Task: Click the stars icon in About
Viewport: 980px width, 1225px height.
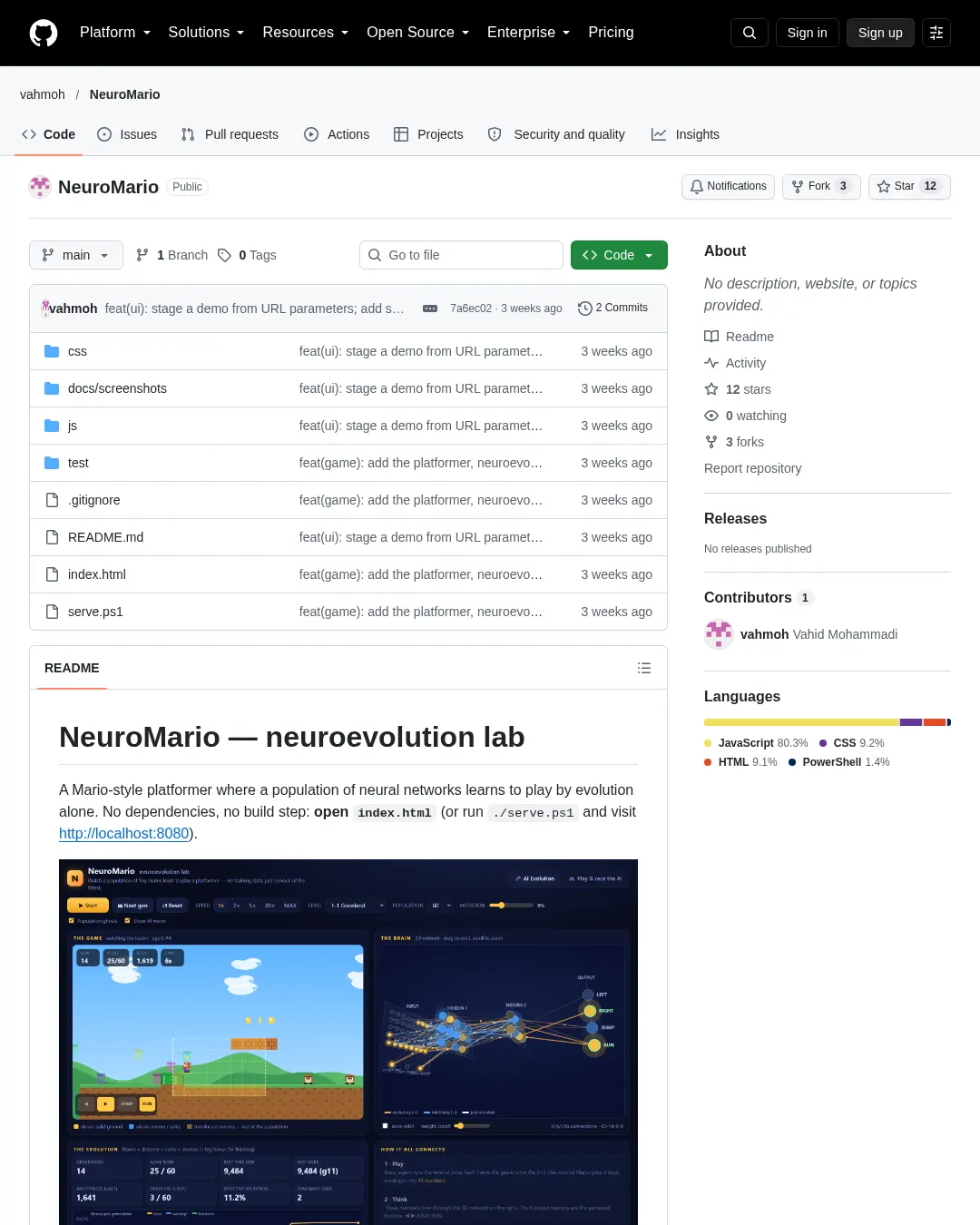Action: [x=711, y=389]
